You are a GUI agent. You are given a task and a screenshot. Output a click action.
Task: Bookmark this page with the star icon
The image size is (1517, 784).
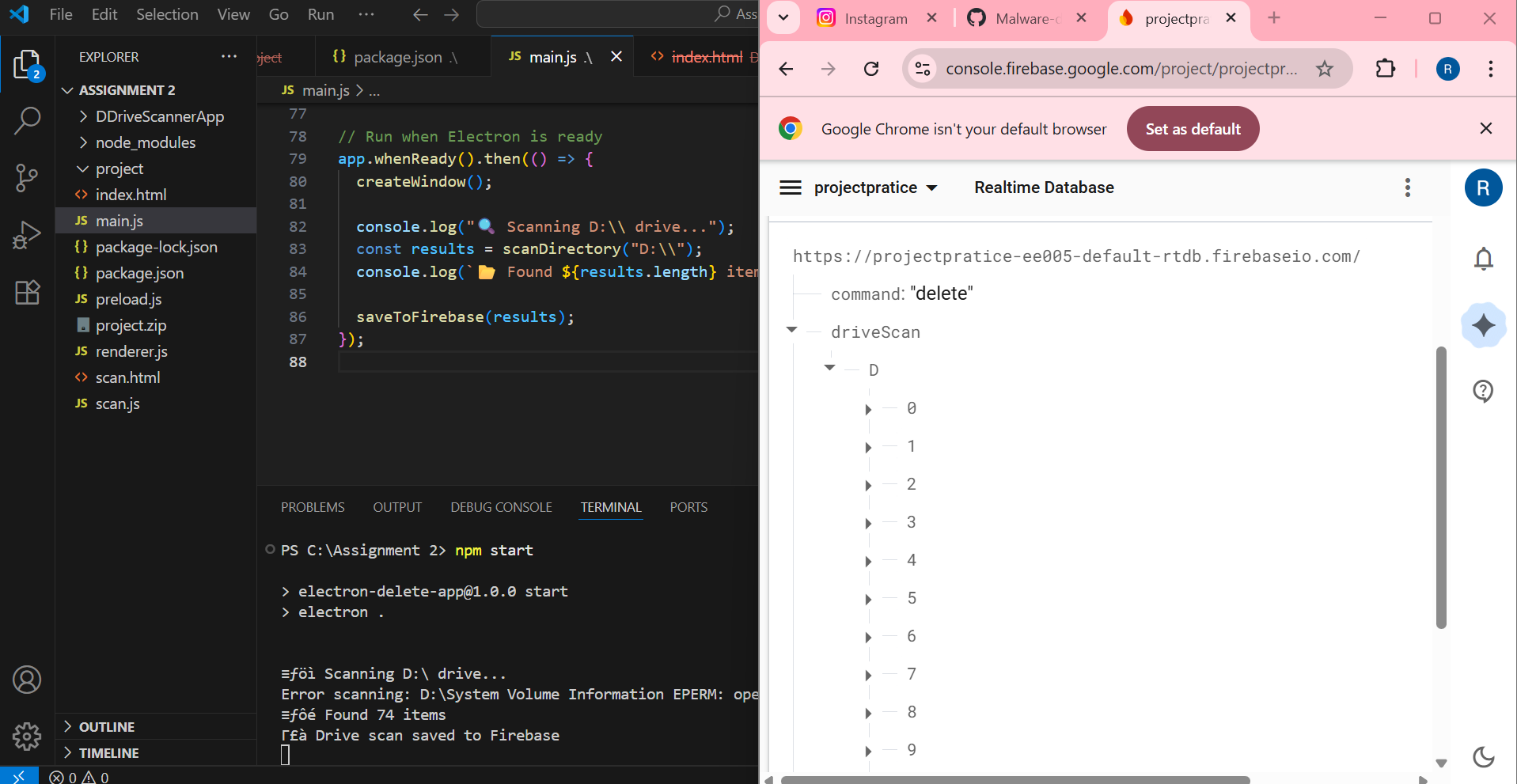pos(1324,69)
